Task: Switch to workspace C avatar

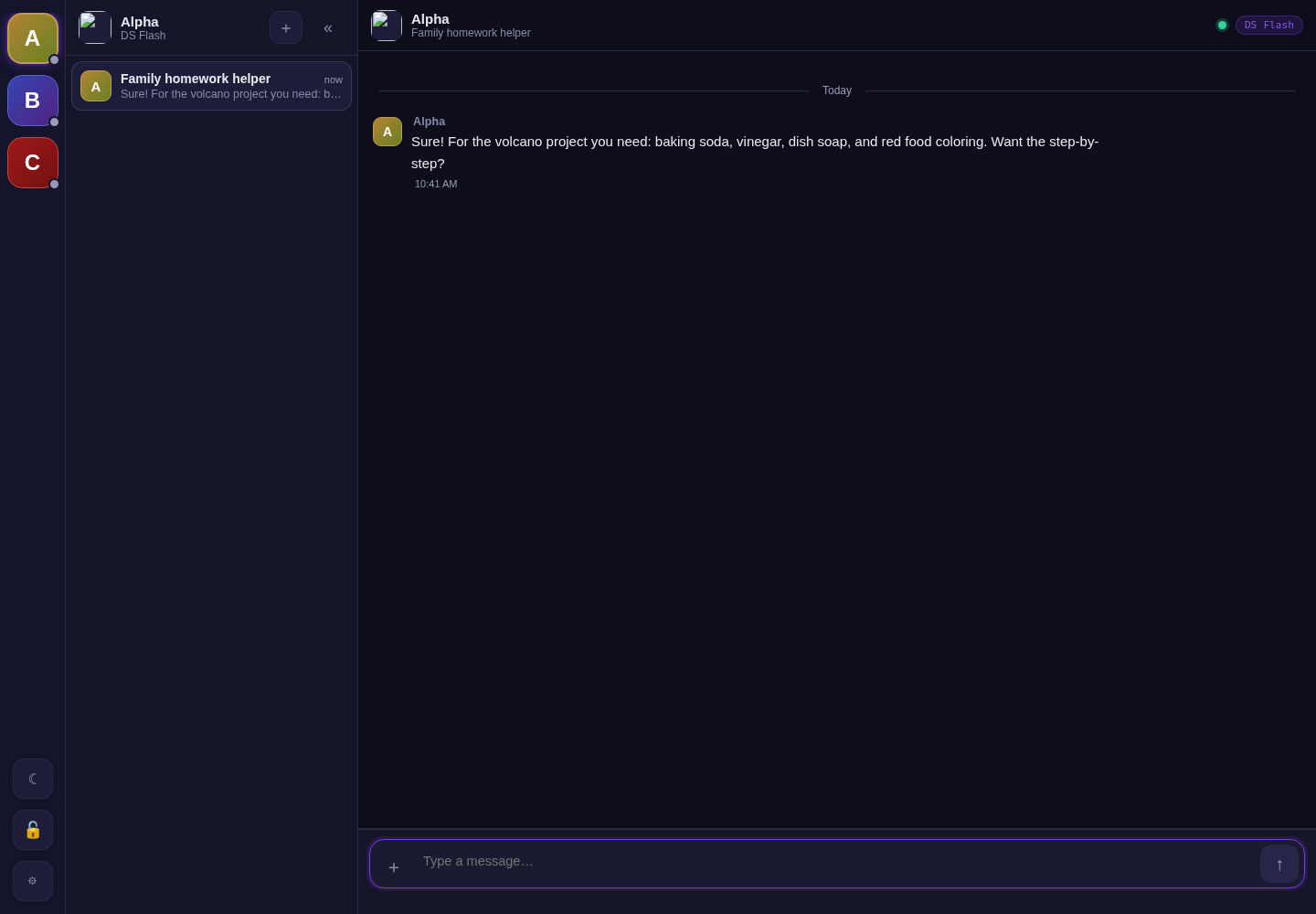Action: [x=33, y=163]
